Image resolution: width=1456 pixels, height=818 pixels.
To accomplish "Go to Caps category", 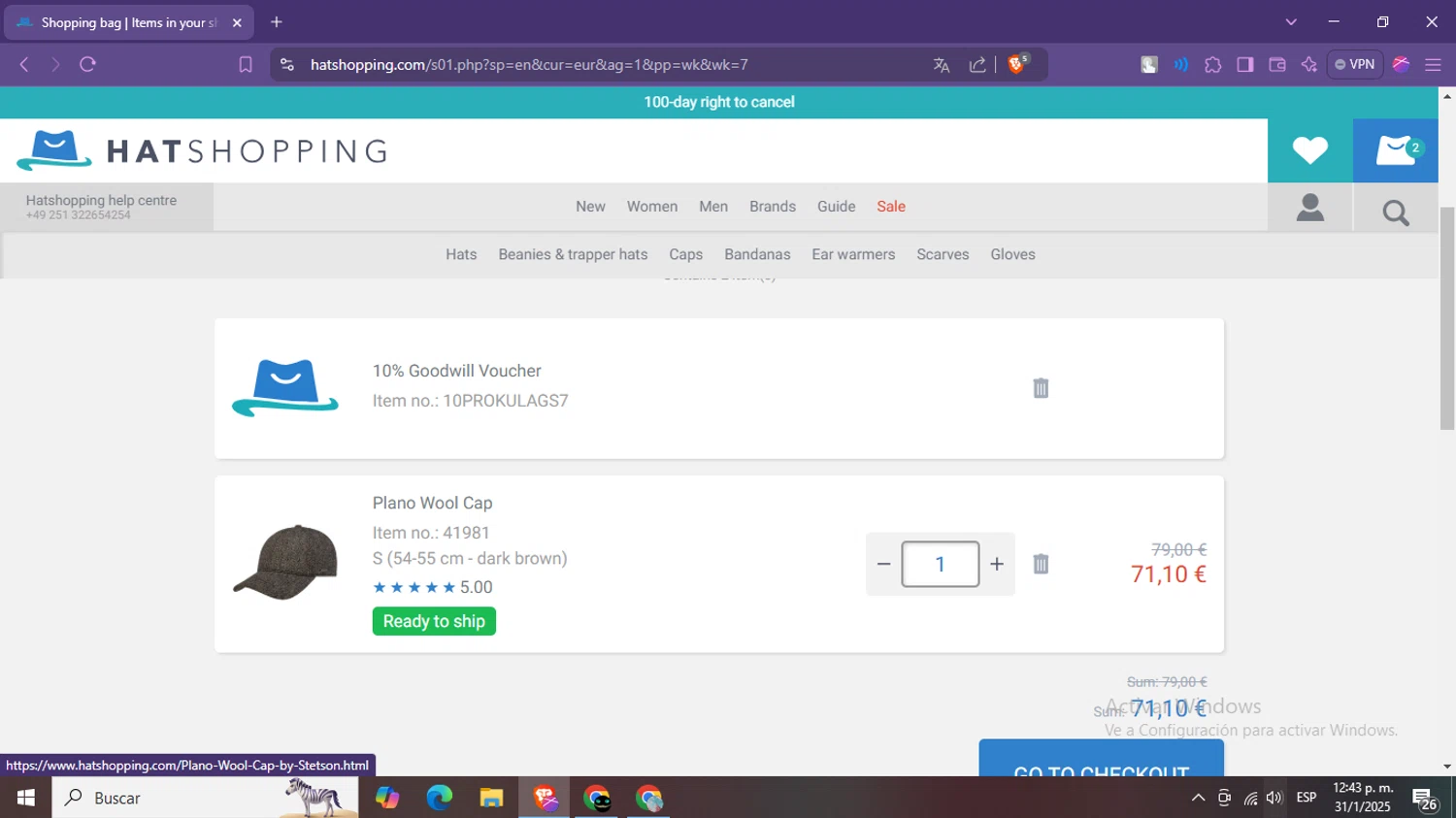I will tap(685, 254).
